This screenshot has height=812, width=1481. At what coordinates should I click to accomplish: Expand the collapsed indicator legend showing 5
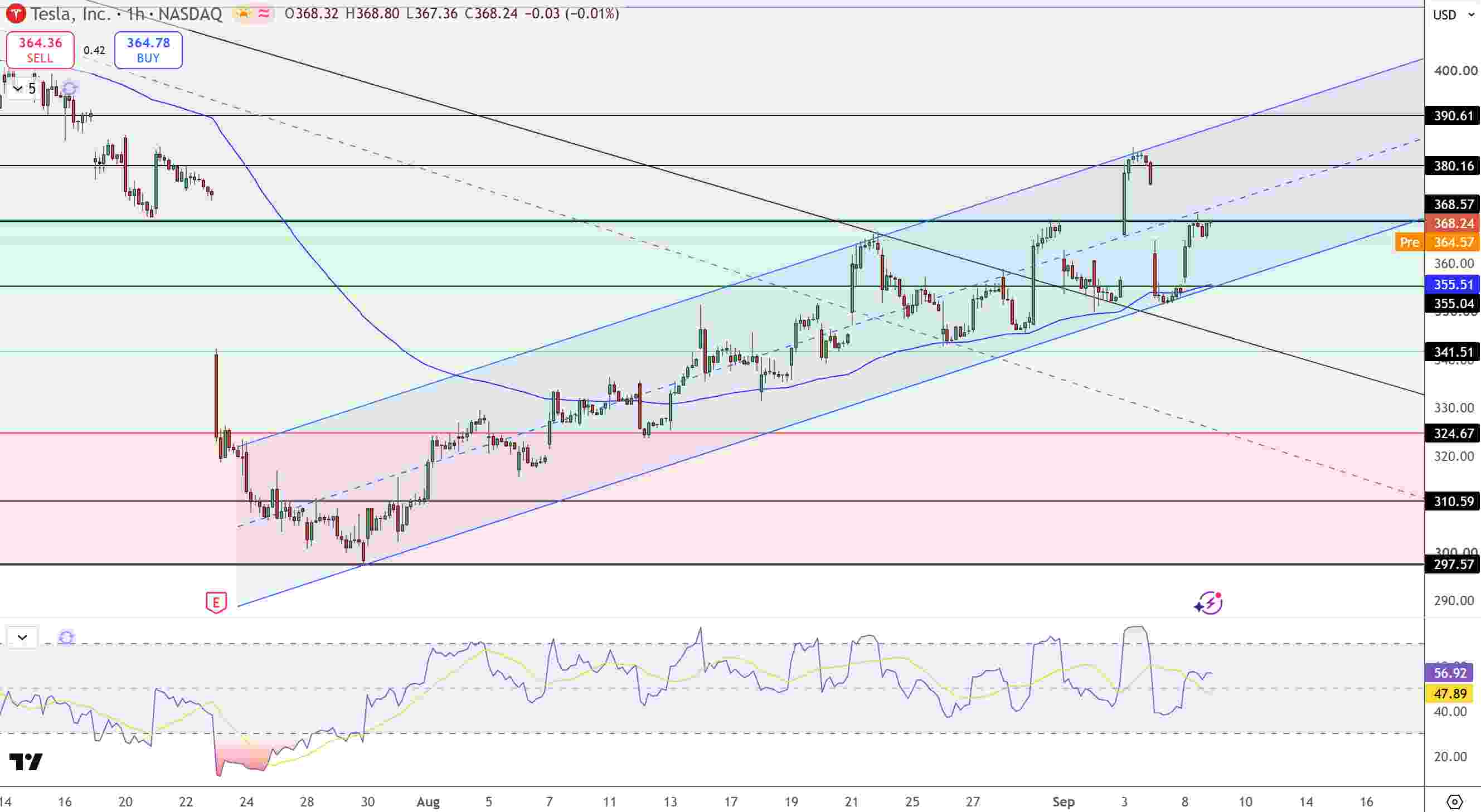point(23,89)
